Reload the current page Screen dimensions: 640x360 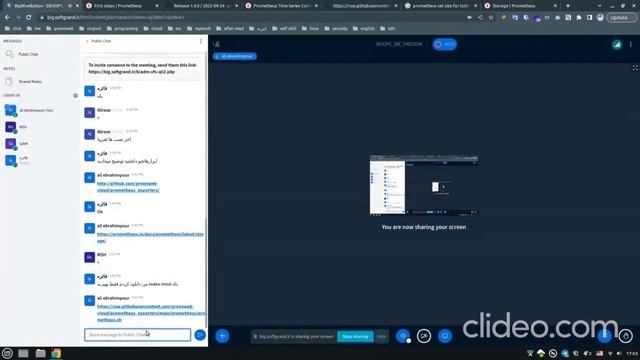pos(29,18)
